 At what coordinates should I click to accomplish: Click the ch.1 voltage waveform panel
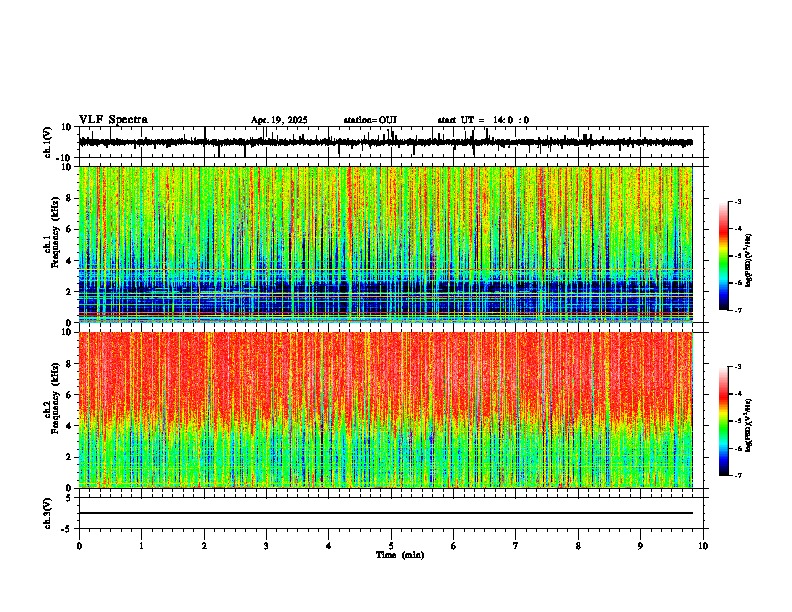pos(391,142)
